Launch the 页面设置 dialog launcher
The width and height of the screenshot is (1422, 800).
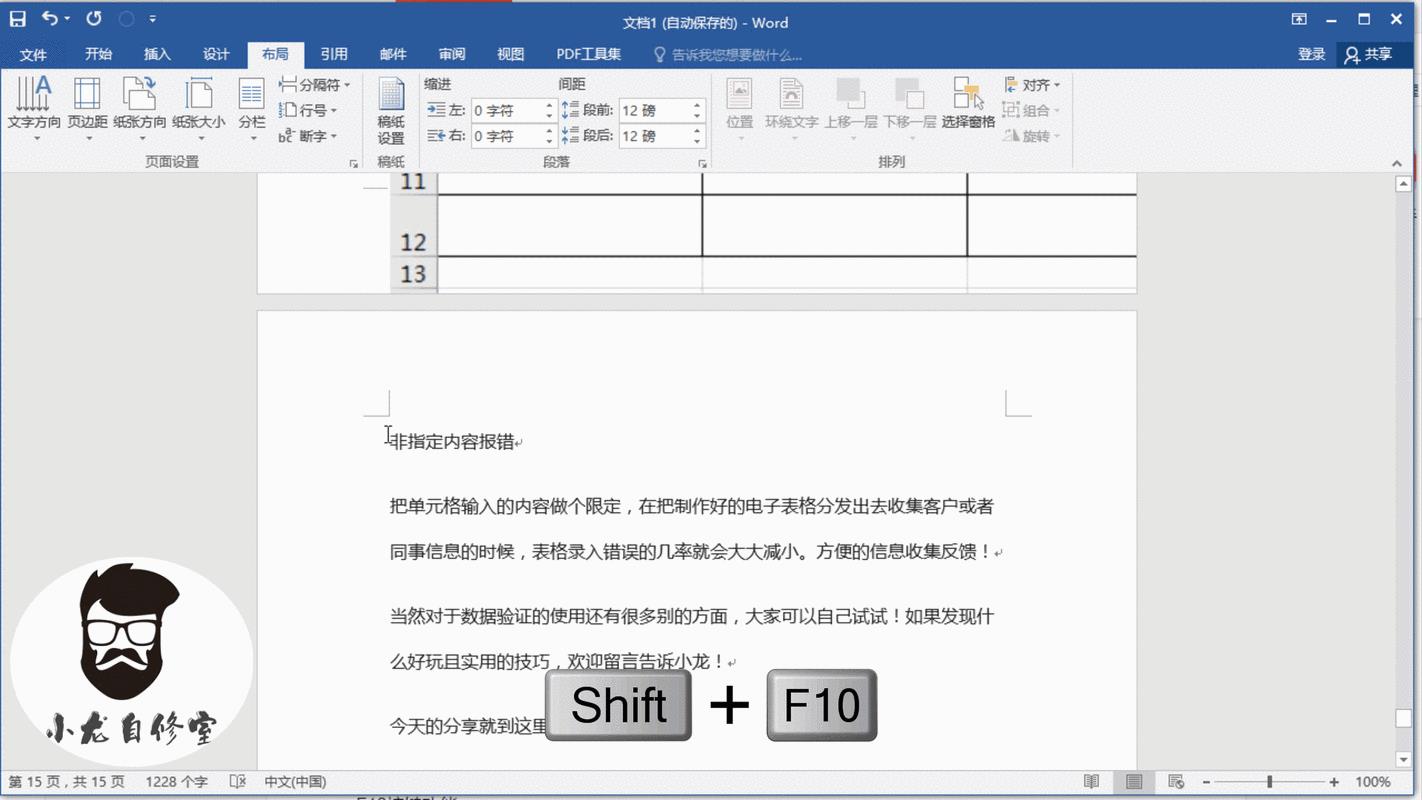(353, 163)
